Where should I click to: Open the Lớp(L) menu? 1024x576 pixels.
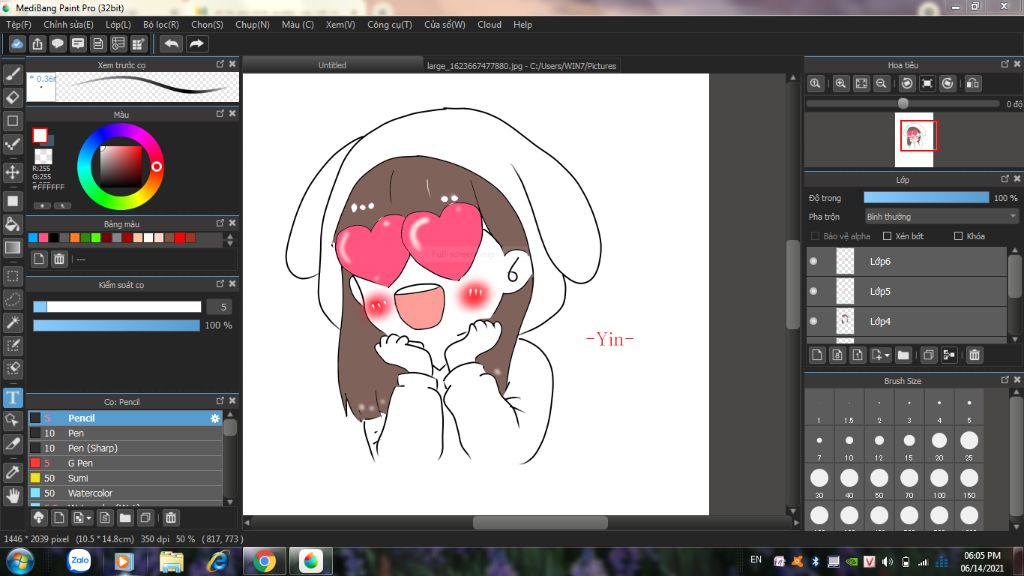click(118, 24)
